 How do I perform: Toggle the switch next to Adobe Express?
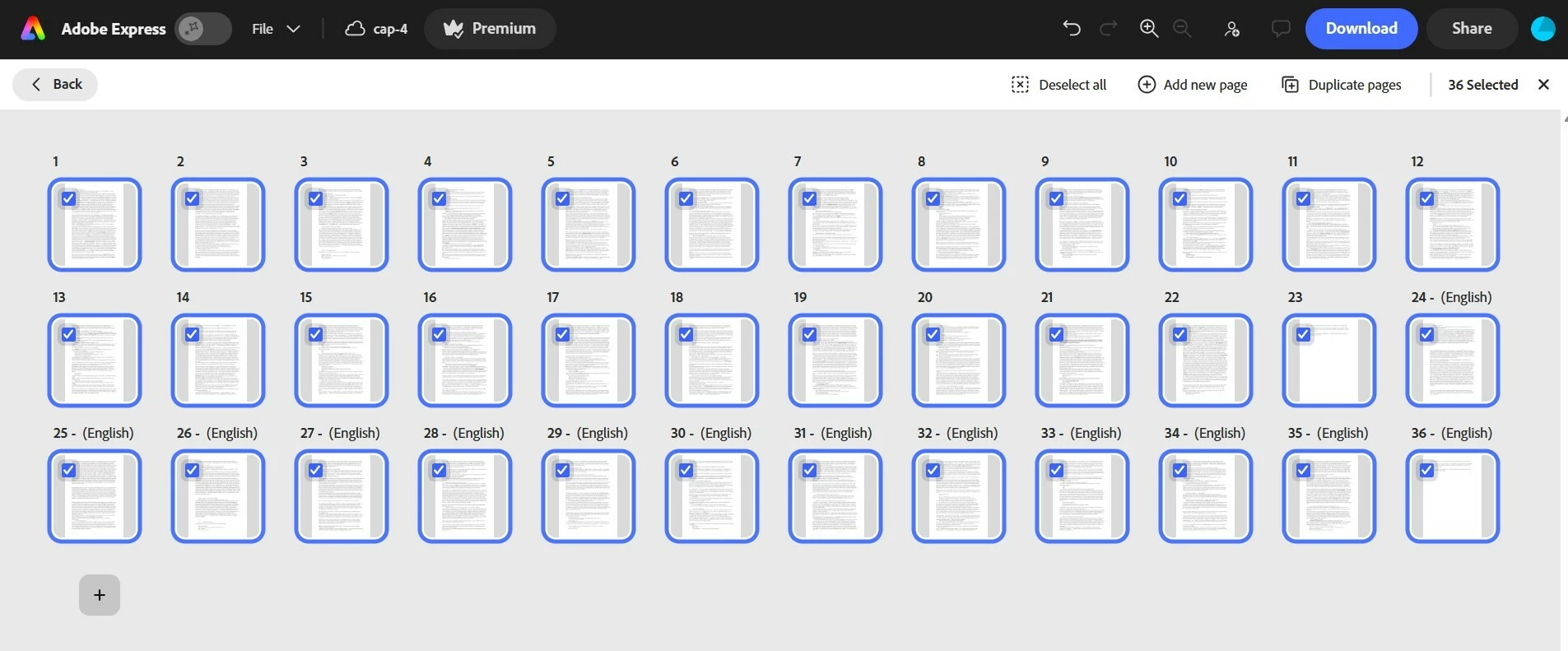click(203, 29)
